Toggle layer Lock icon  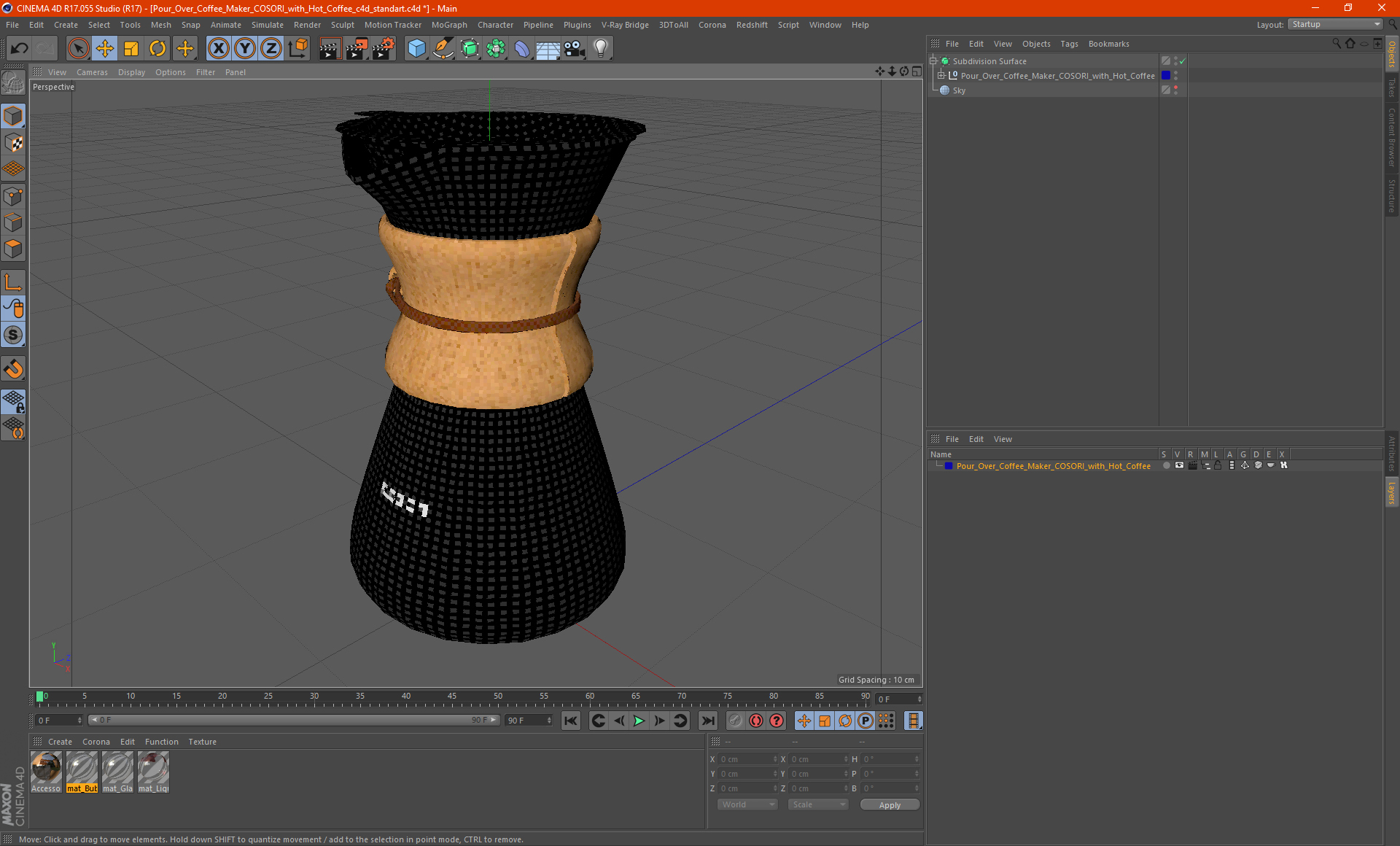point(1218,465)
